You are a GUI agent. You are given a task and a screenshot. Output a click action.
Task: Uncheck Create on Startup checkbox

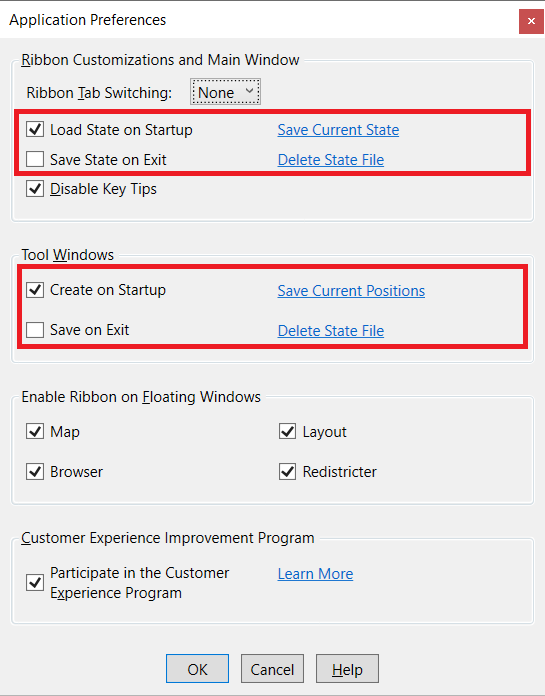pos(35,290)
